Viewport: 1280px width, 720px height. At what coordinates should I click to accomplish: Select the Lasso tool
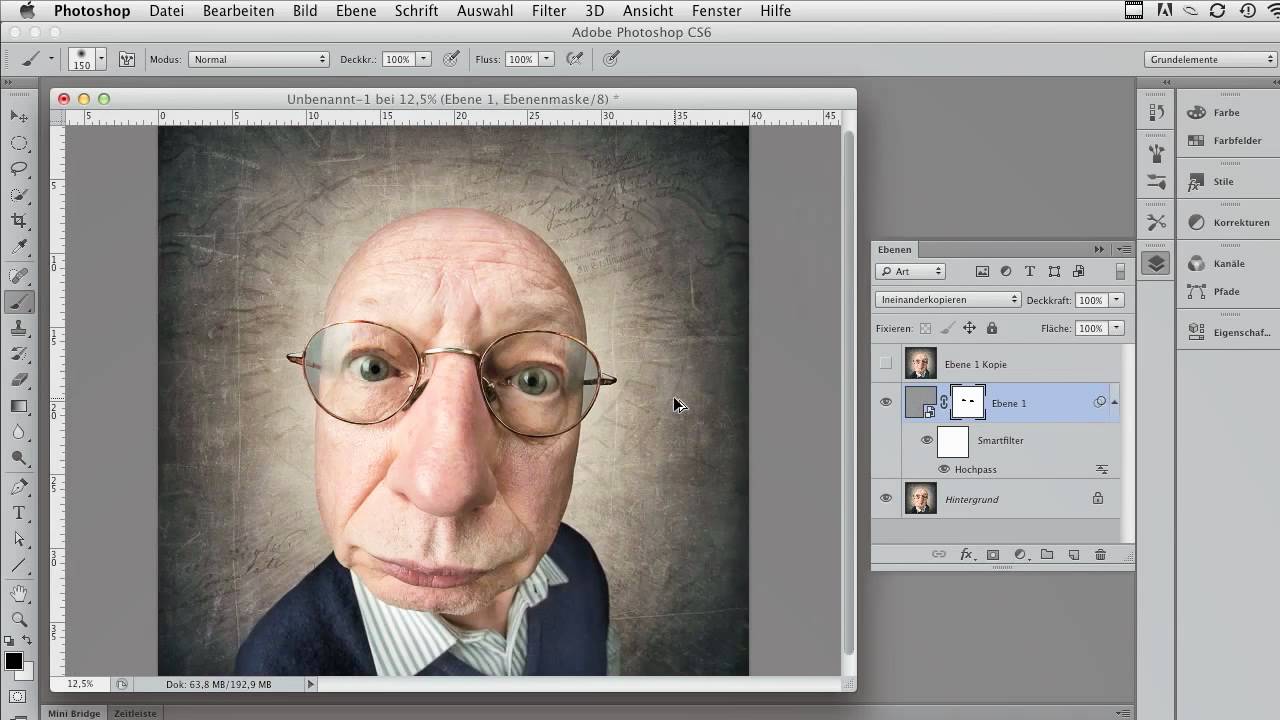[19, 169]
